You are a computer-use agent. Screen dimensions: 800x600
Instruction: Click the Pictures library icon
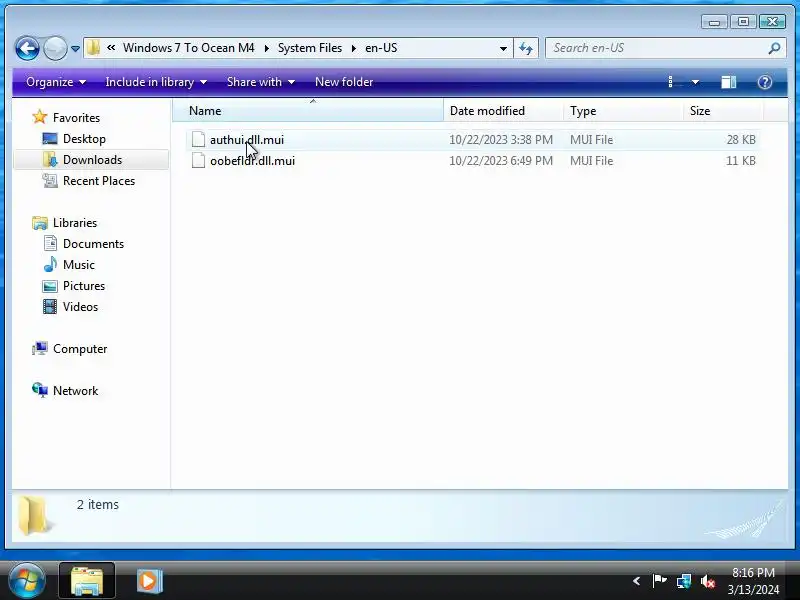click(x=50, y=286)
